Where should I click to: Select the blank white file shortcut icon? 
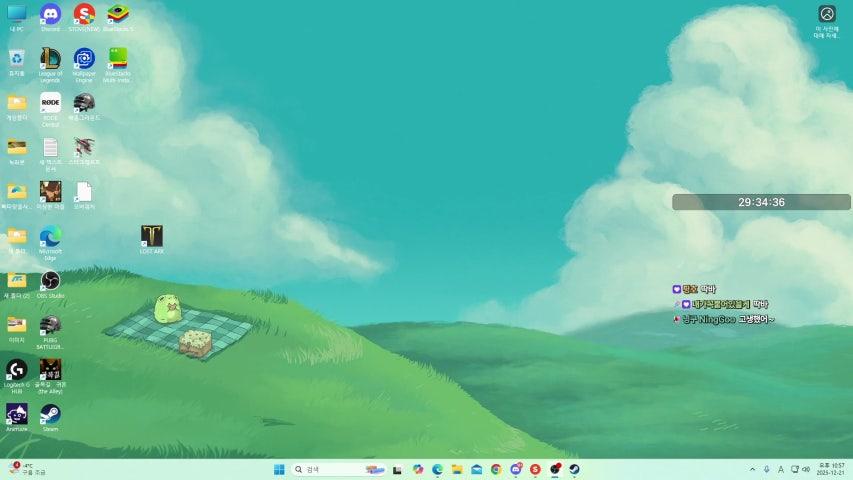84,195
